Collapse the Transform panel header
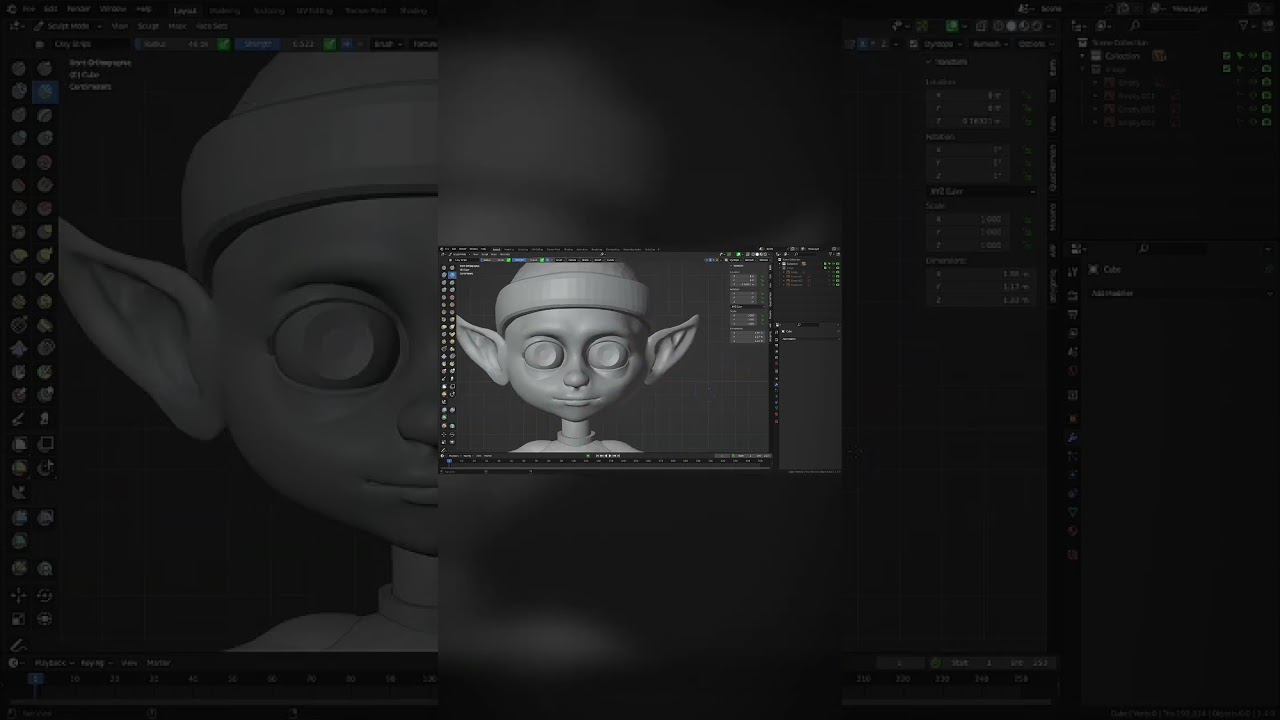1280x720 pixels. (x=946, y=61)
